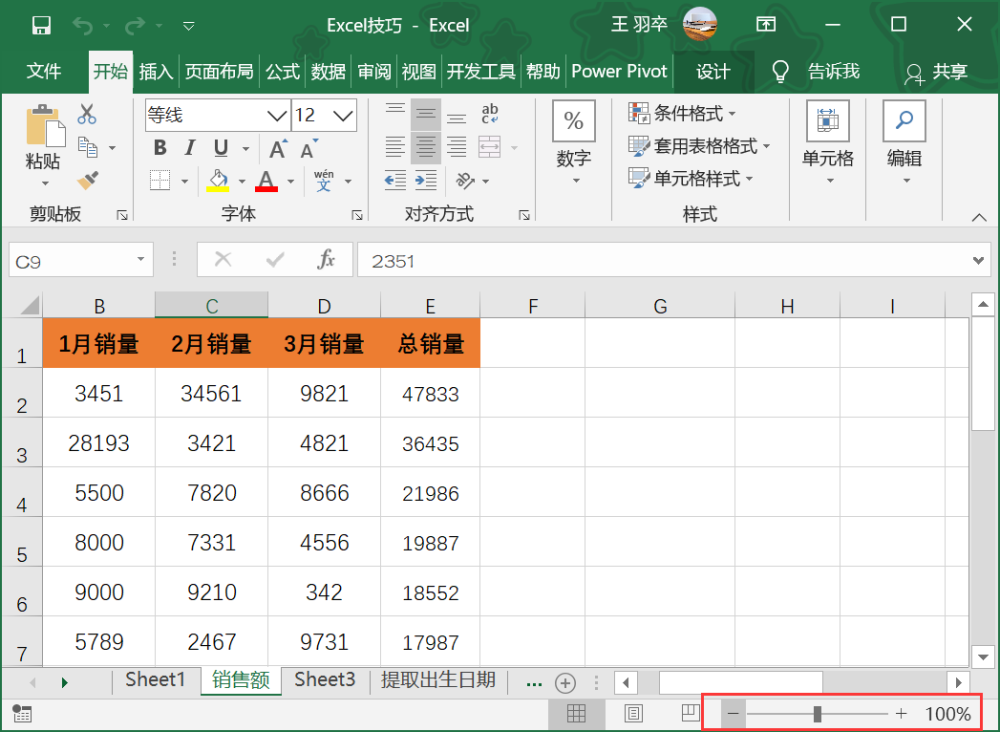Toggle Bold formatting
Viewport: 1000px width, 732px height.
click(160, 148)
